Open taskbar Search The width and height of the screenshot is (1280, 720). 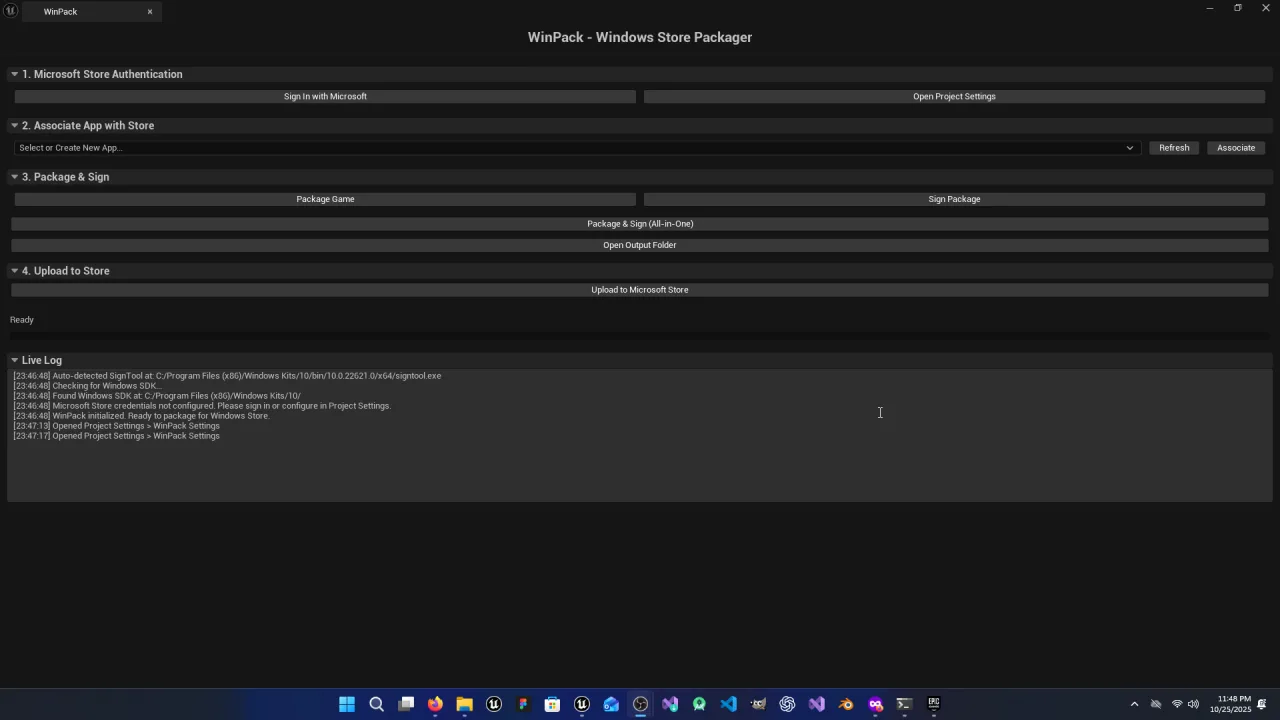[376, 704]
